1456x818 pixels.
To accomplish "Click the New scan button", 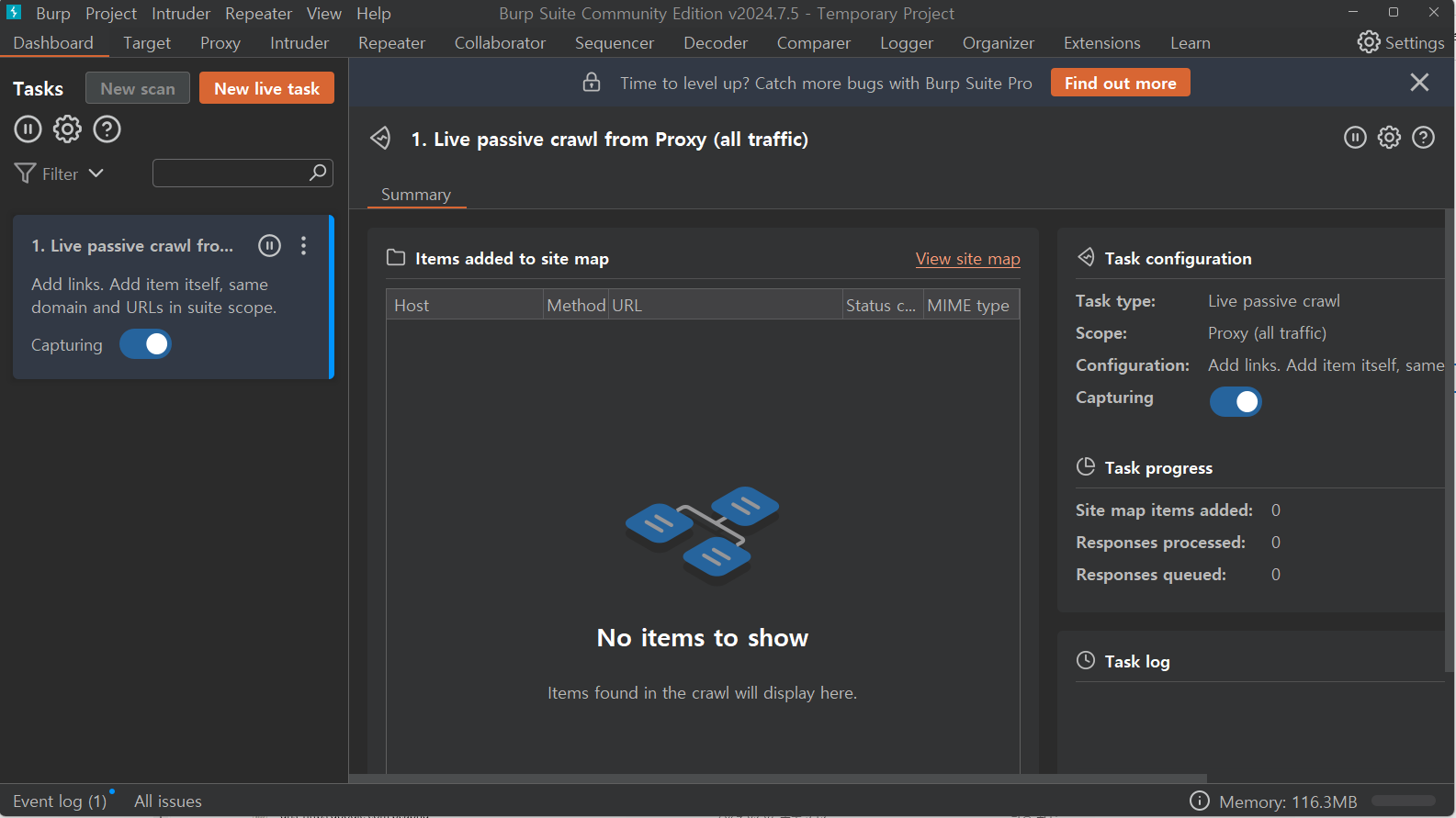I will tap(138, 88).
